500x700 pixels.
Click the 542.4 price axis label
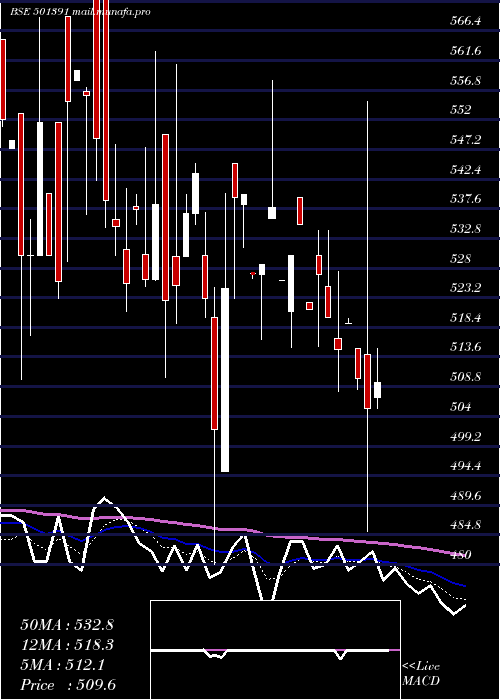coord(465,170)
